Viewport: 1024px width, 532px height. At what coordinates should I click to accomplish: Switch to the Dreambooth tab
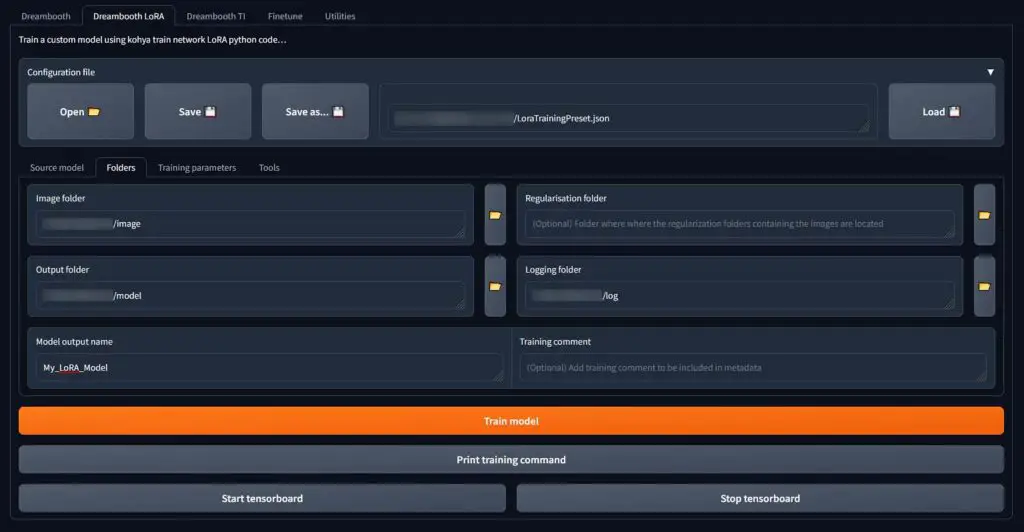point(46,16)
